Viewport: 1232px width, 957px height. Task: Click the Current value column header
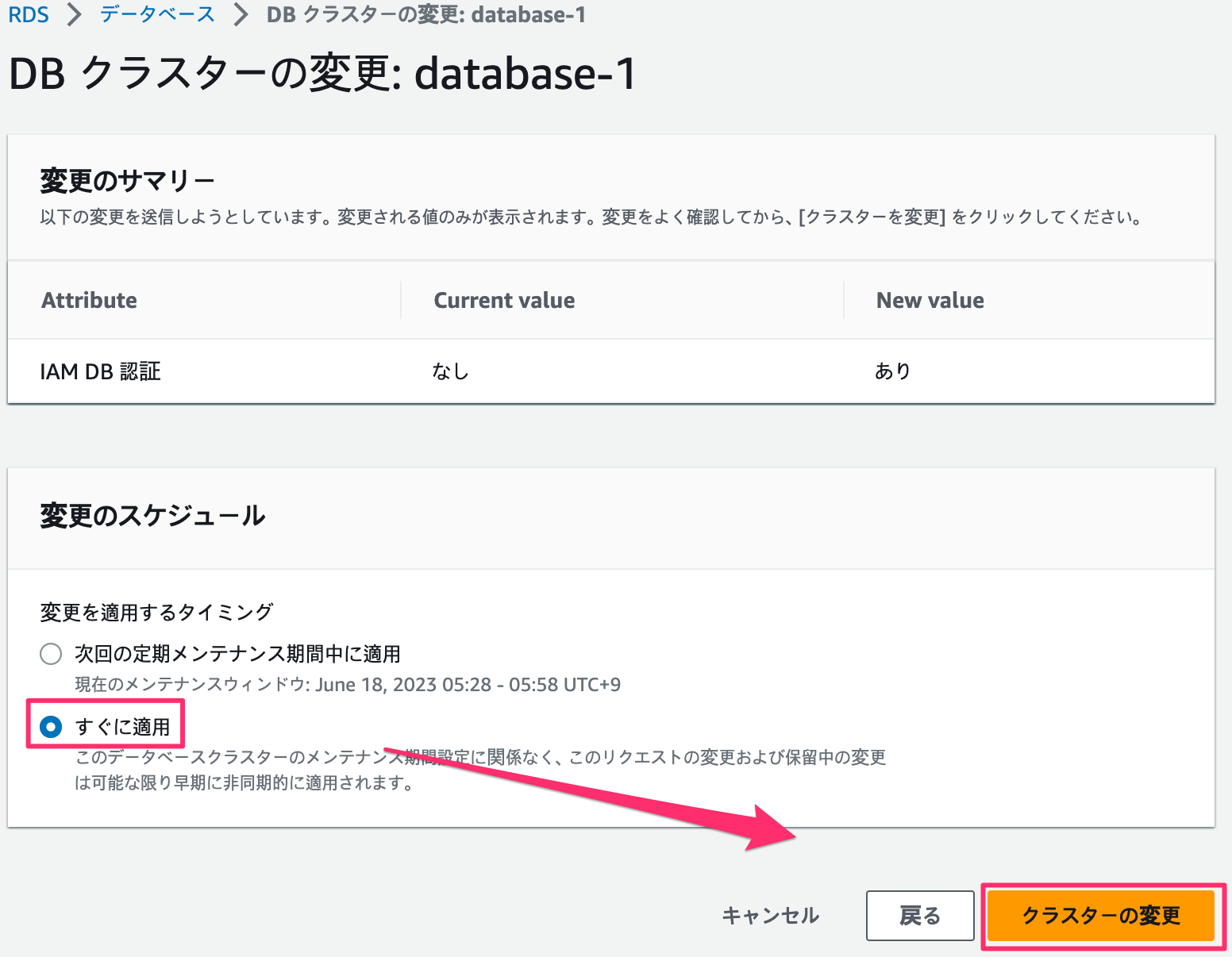(504, 300)
